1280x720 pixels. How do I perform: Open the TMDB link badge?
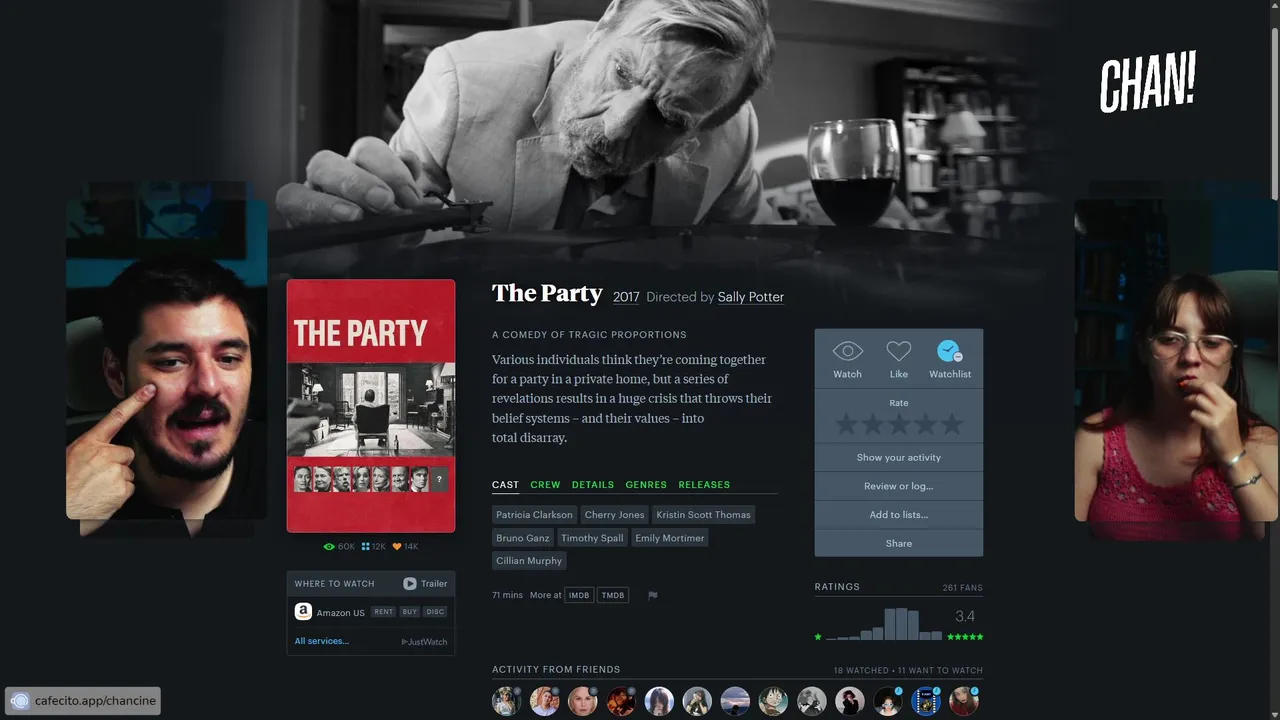coord(613,595)
